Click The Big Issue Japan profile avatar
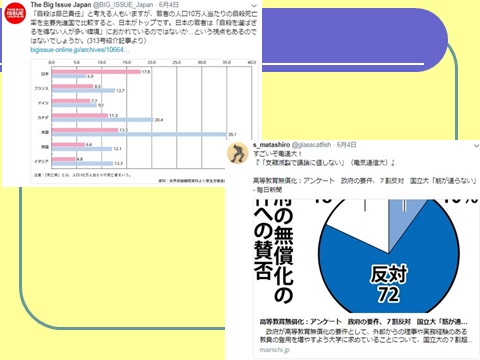This screenshot has width=480, height=360. tap(15, 13)
